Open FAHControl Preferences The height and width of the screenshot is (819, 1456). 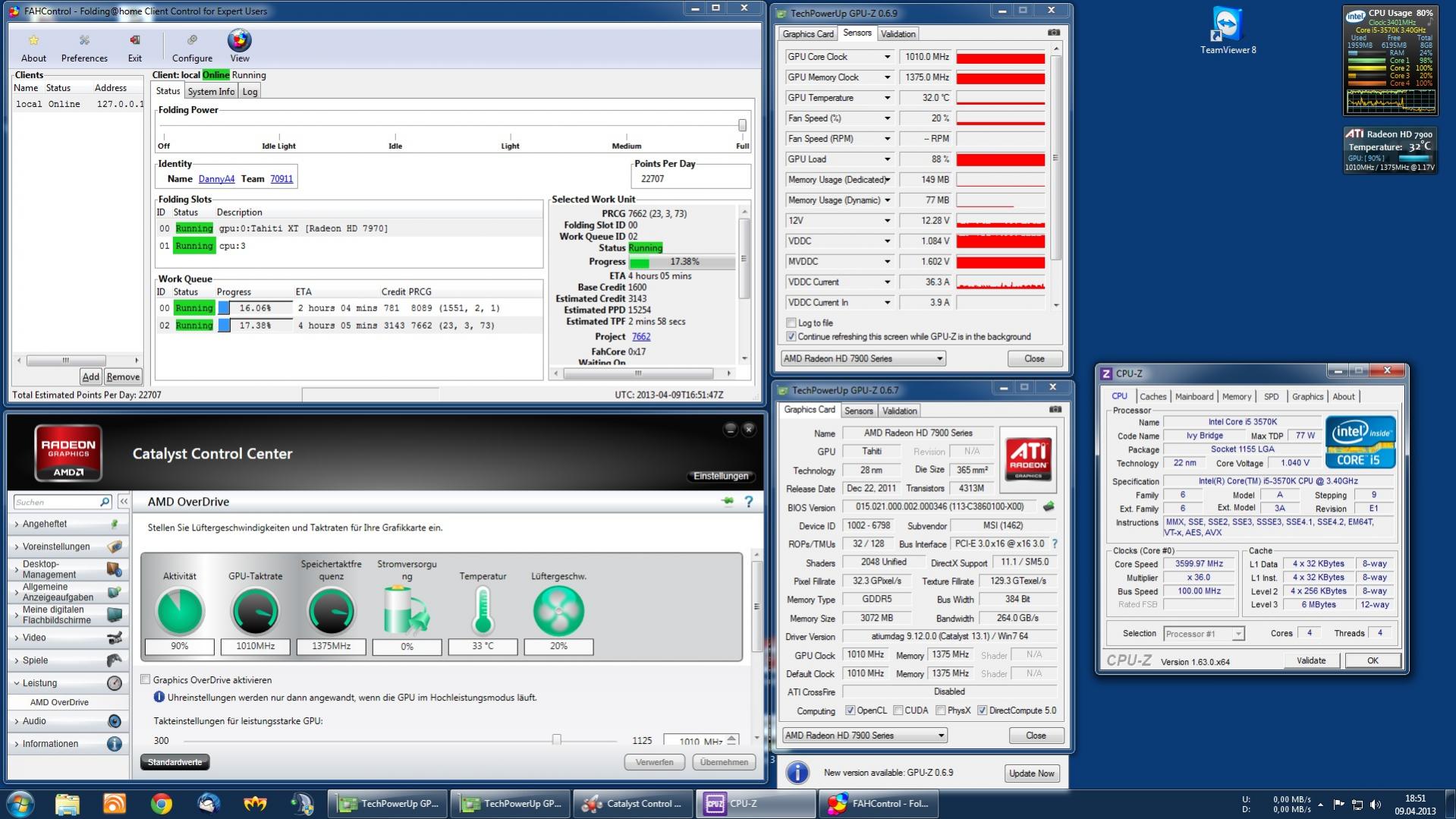tap(84, 47)
